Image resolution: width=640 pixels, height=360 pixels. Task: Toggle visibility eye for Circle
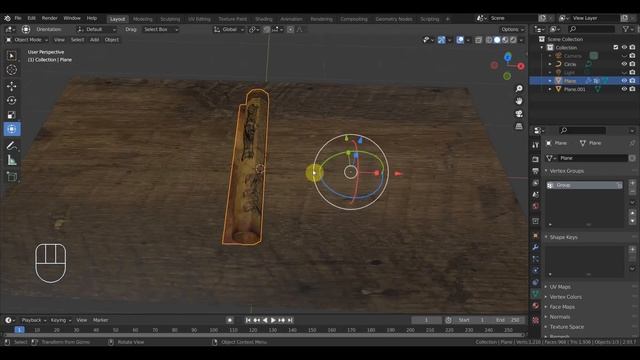tap(624, 64)
